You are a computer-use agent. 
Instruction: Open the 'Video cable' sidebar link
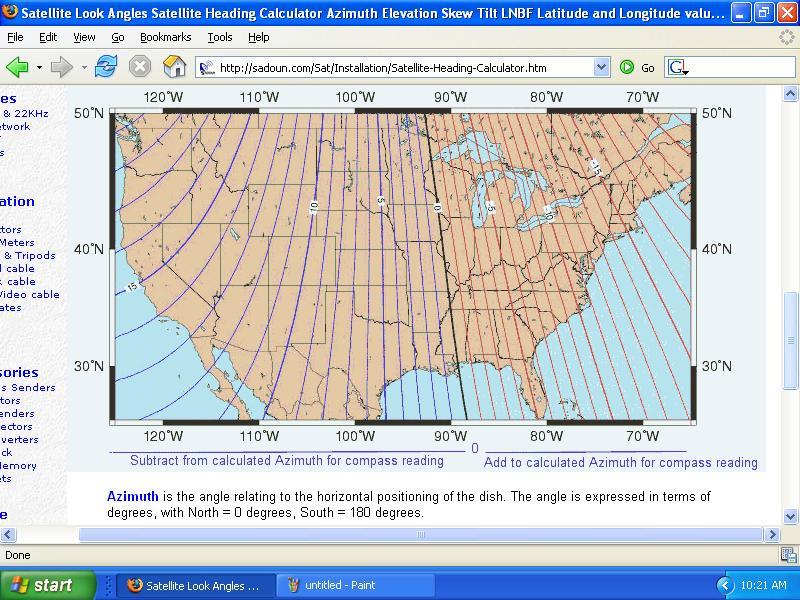tap(30, 294)
